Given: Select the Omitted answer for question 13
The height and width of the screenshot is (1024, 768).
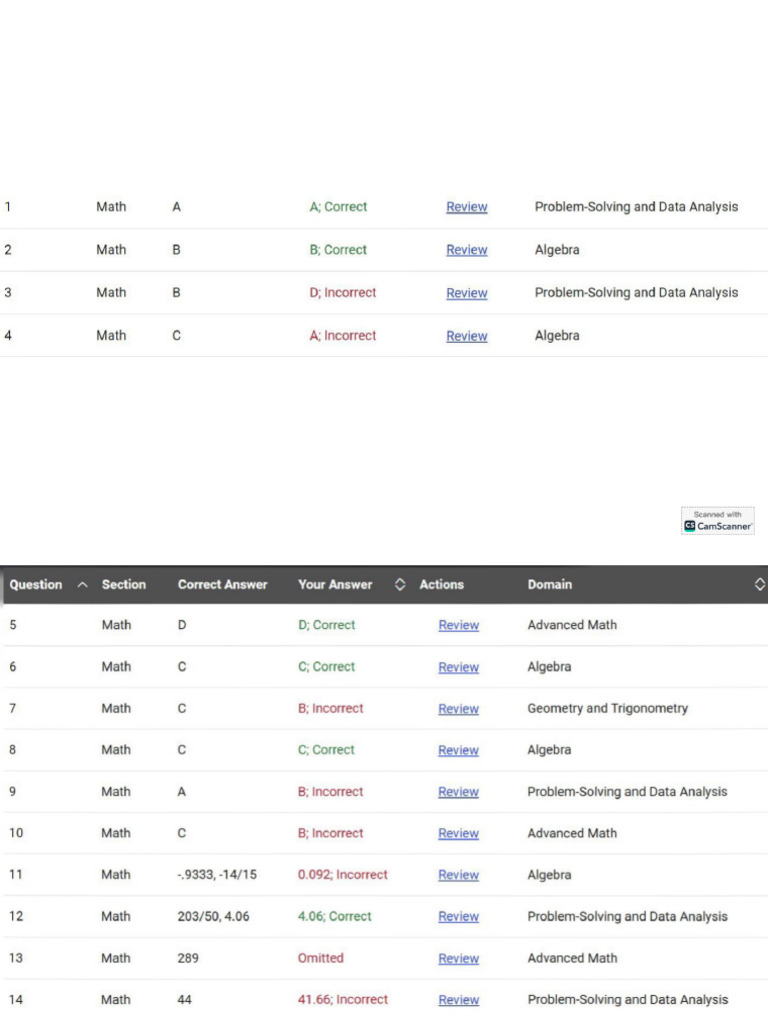Looking at the screenshot, I should (x=321, y=958).
